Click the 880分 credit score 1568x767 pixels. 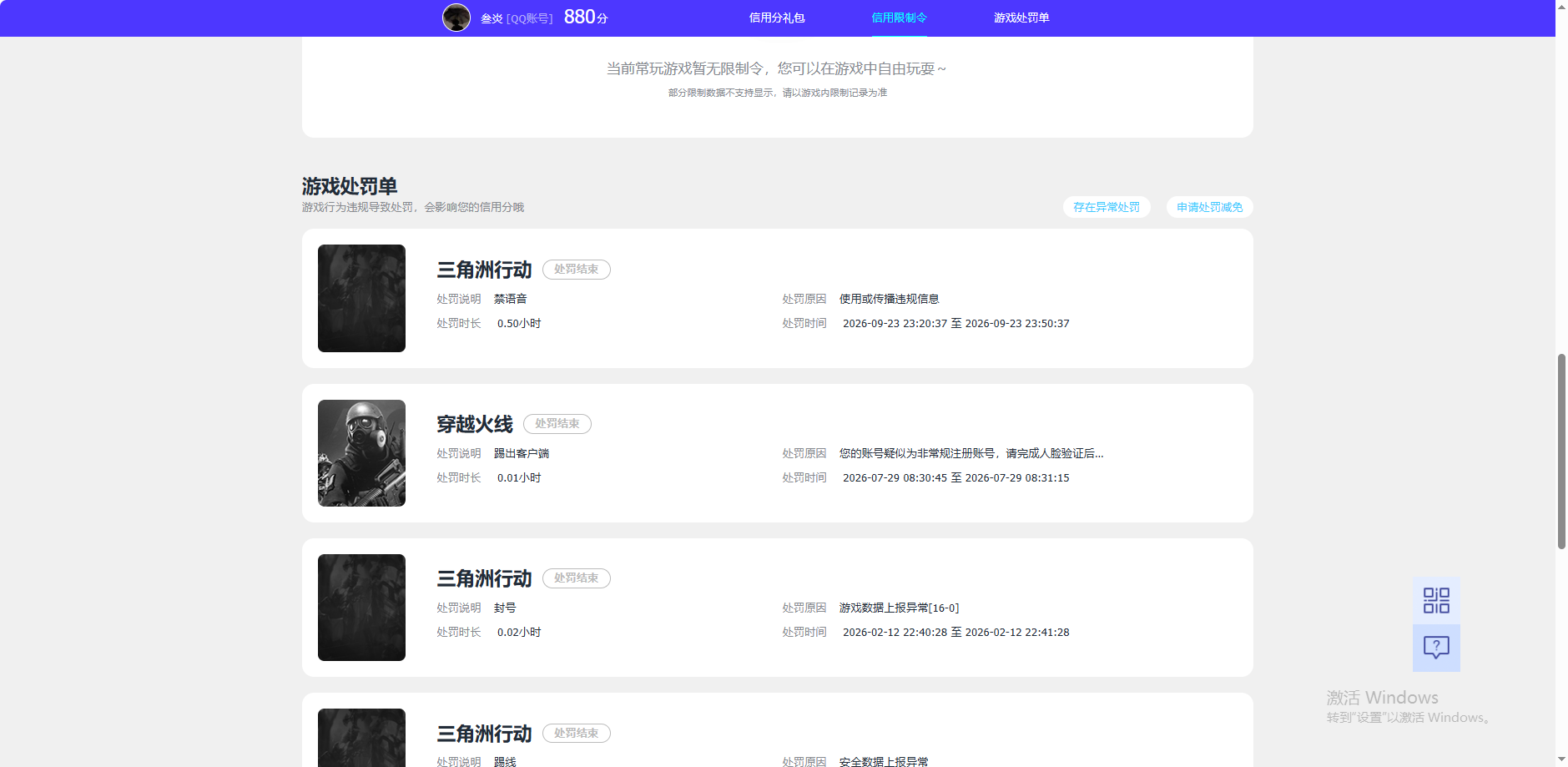pos(586,18)
